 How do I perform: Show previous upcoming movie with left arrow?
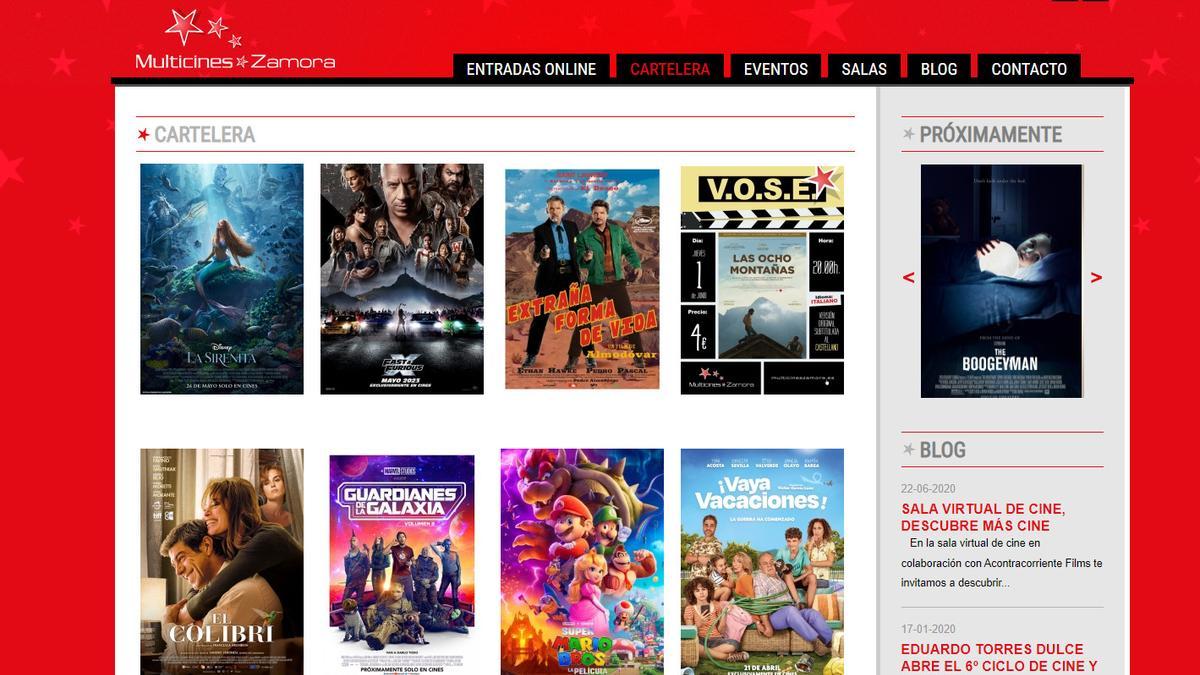[908, 278]
